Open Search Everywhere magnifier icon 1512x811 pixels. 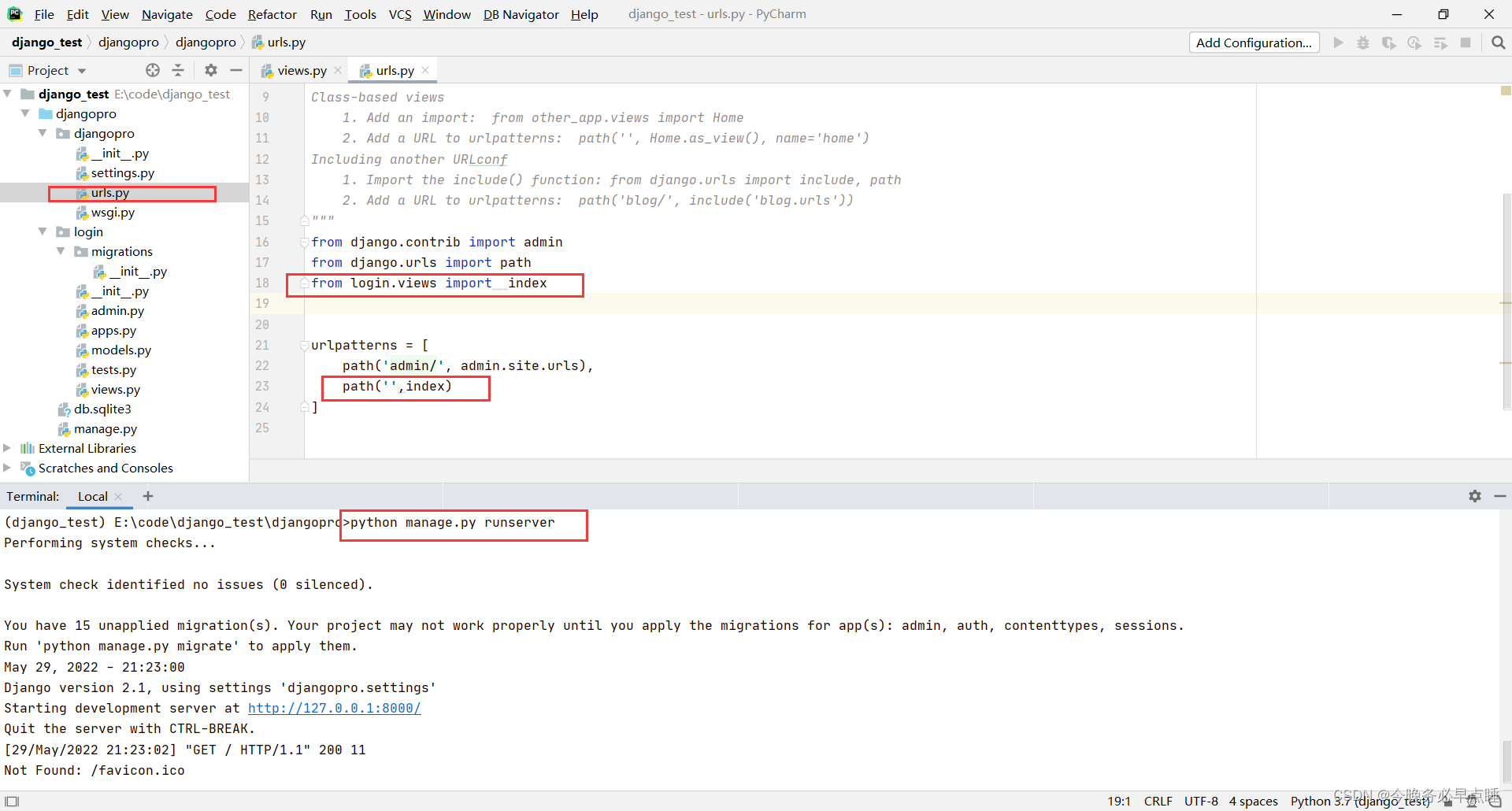[1498, 43]
